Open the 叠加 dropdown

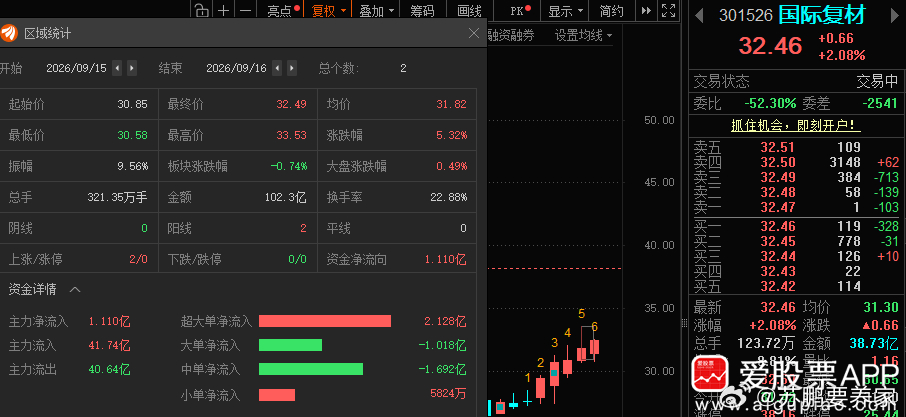377,10
